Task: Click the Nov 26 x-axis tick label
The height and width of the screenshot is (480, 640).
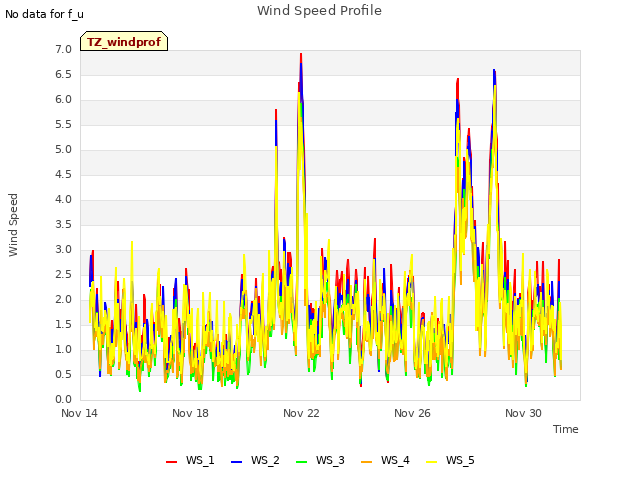Action: pos(412,413)
